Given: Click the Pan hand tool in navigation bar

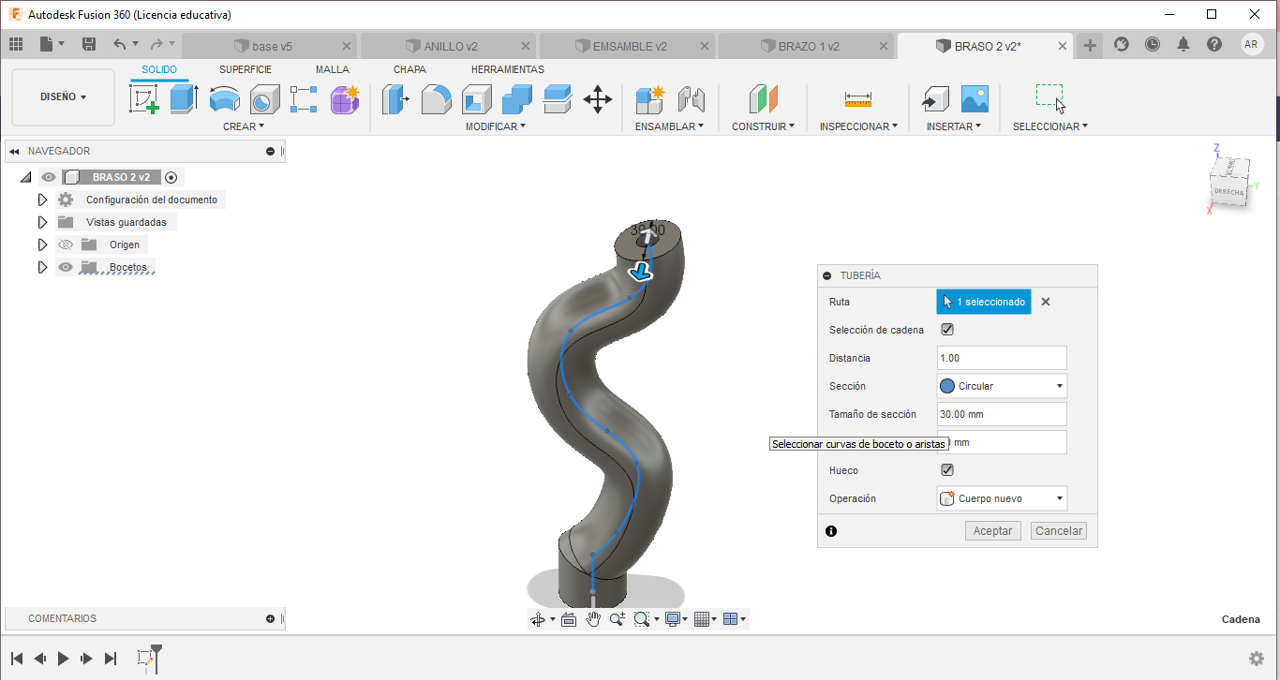Looking at the screenshot, I should tap(593, 619).
